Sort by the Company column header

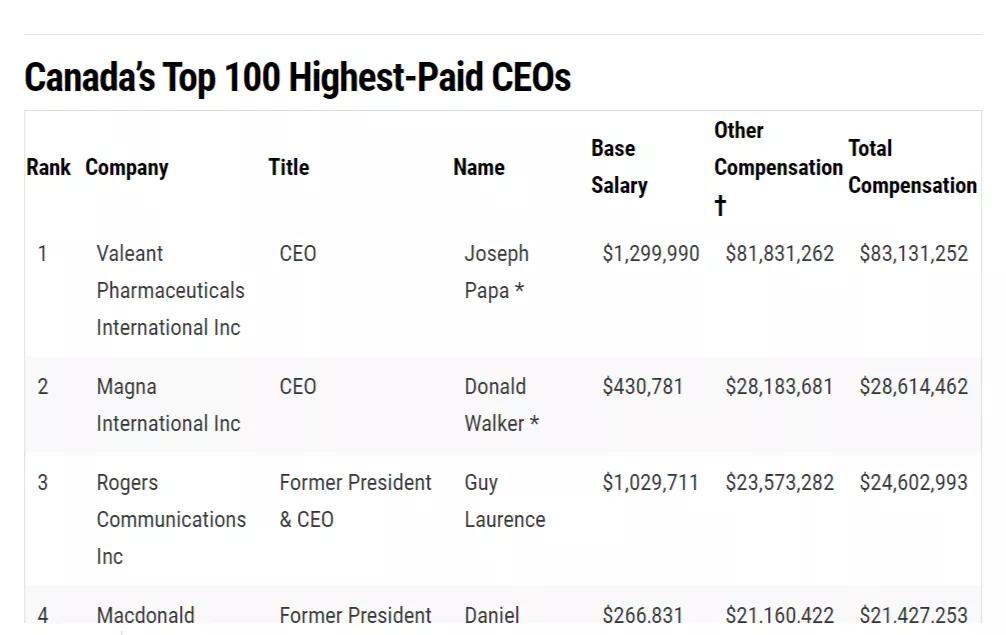point(127,167)
